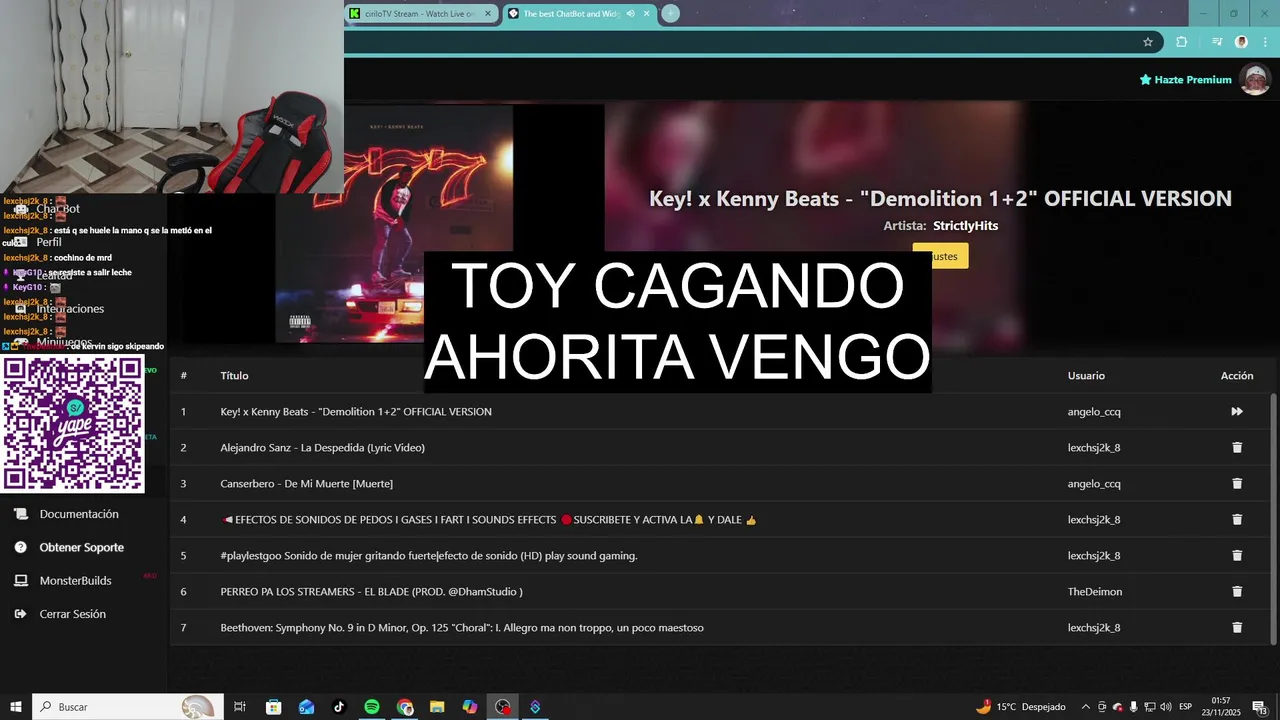This screenshot has height=720, width=1280.
Task: Click the taskbar Buscar search box
Action: pos(127,707)
